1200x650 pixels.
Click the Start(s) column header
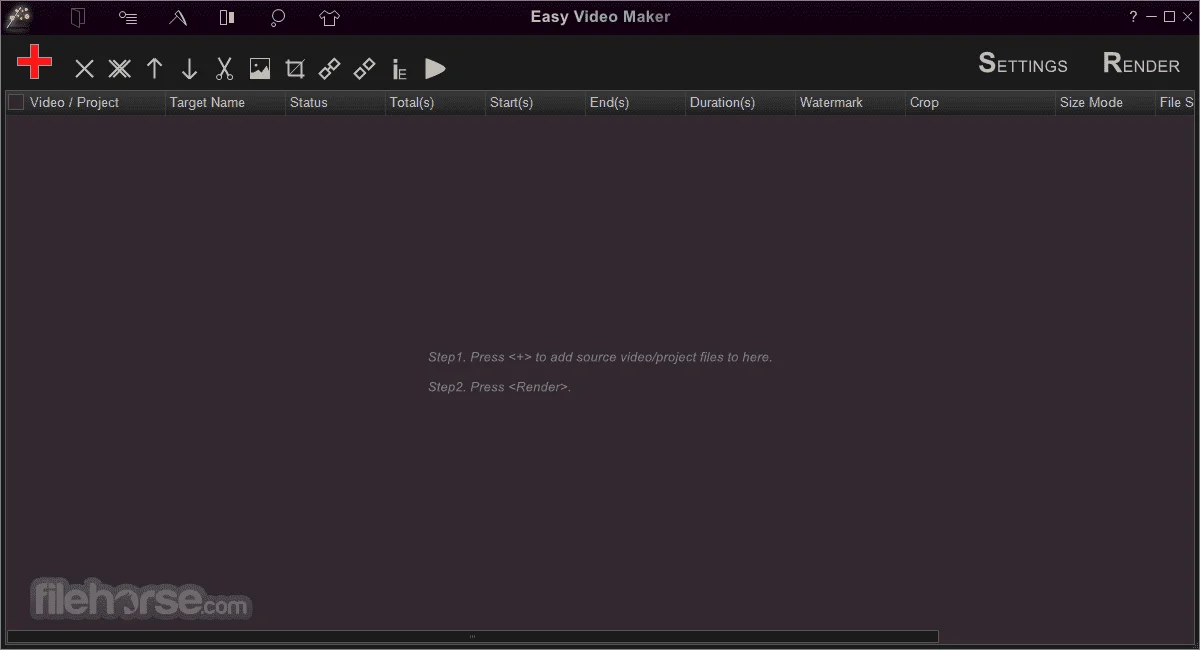coord(535,102)
